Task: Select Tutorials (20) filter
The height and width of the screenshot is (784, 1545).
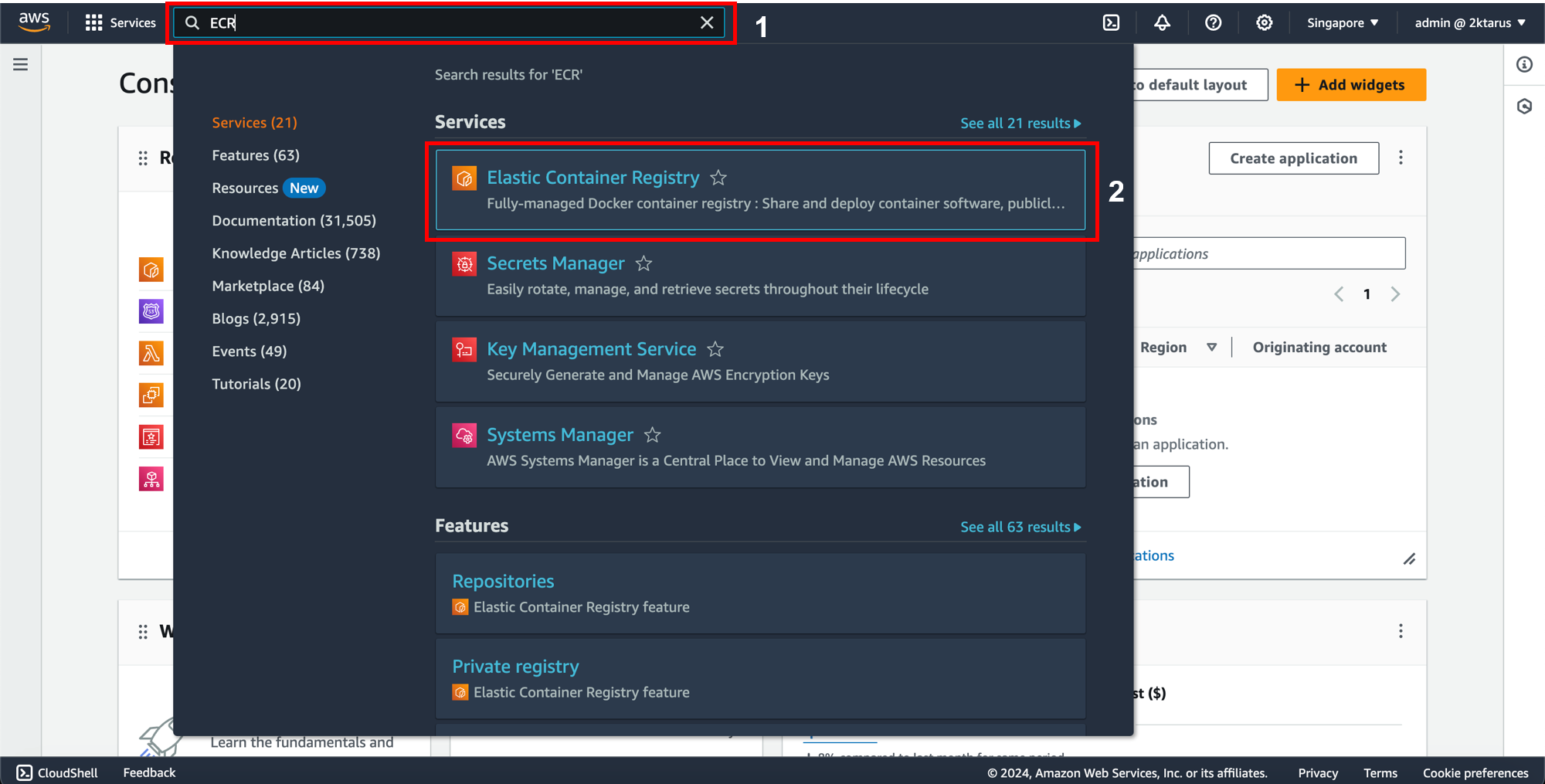Action: pyautogui.click(x=256, y=384)
